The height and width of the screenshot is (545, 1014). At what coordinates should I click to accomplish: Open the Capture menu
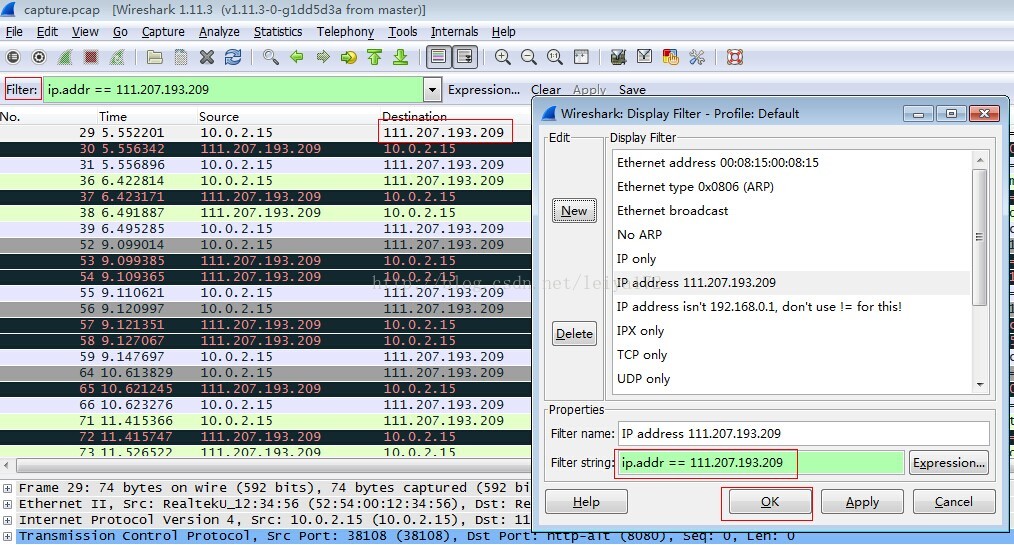point(163,32)
